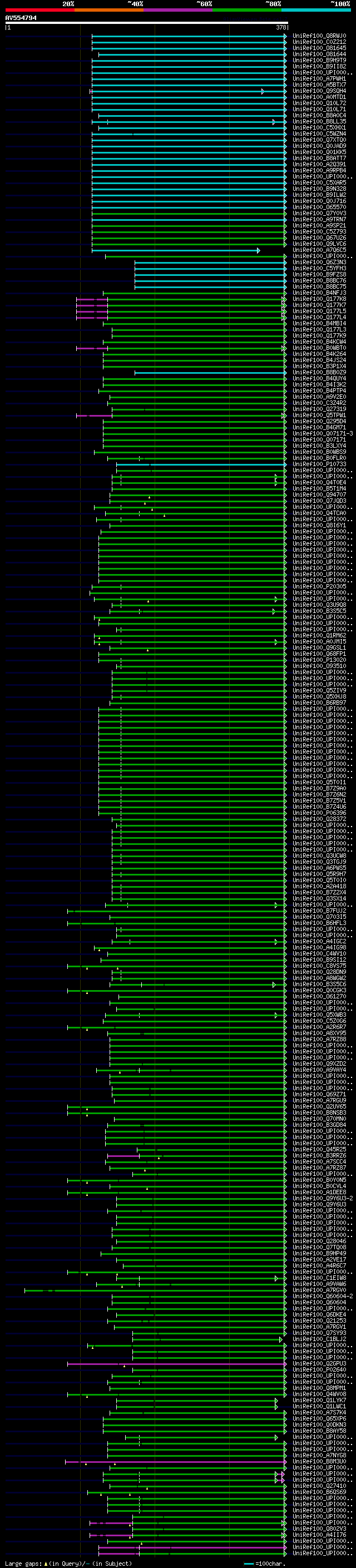Screen dimensions: 356x1568
Task: Select the UniRef100_Q1LYK7 label
Action: [319, 1400]
